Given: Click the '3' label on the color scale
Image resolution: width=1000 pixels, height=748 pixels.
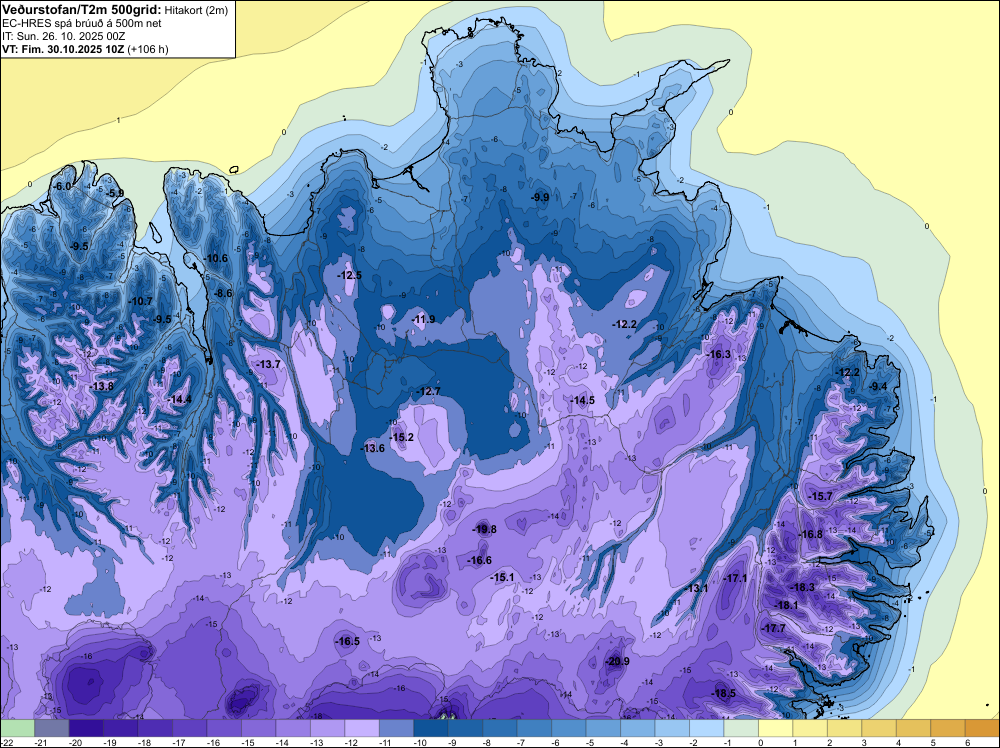Looking at the screenshot, I should (864, 742).
